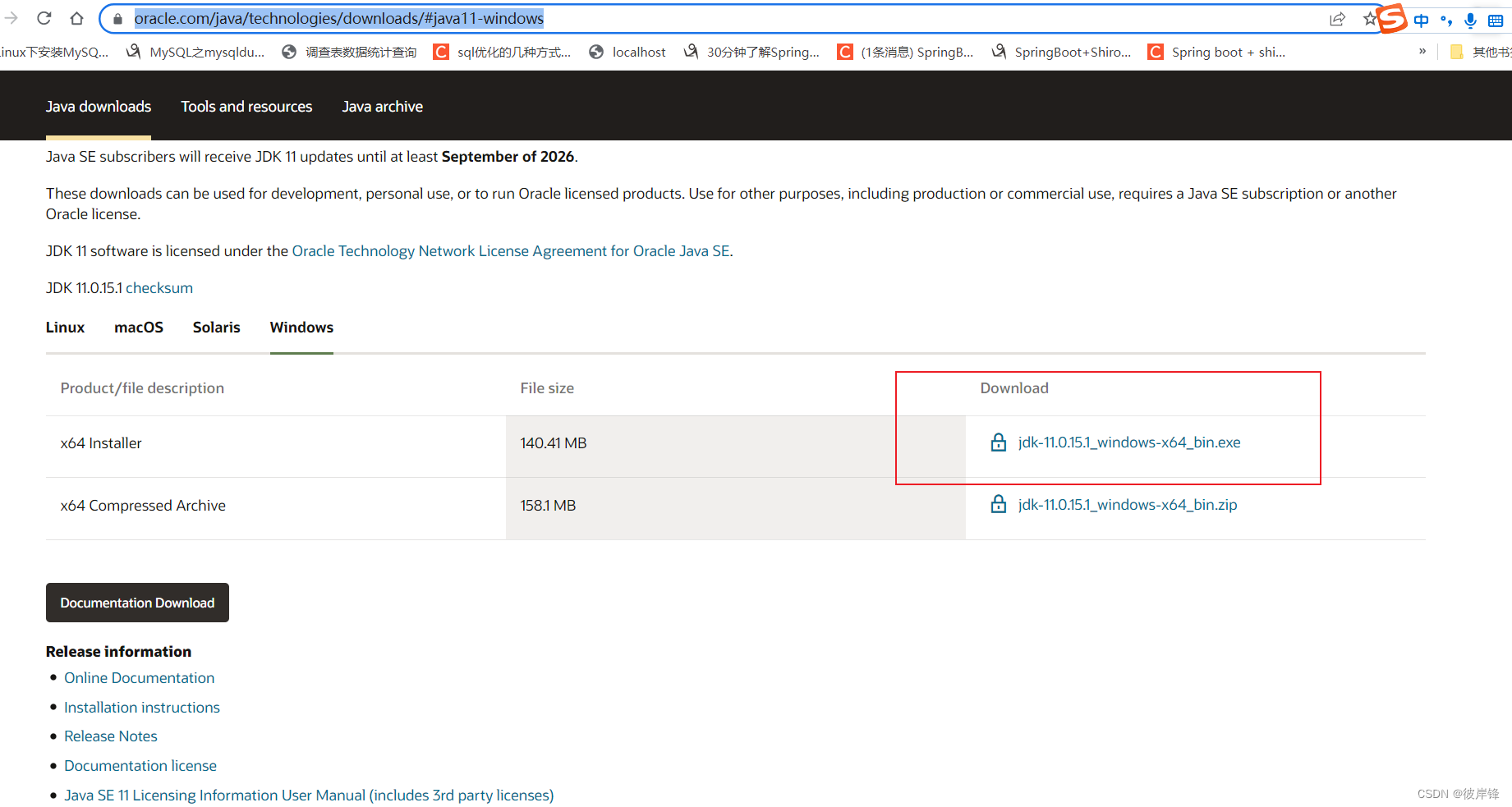
Task: Click the lock icon beside the .zip download
Action: (x=999, y=504)
